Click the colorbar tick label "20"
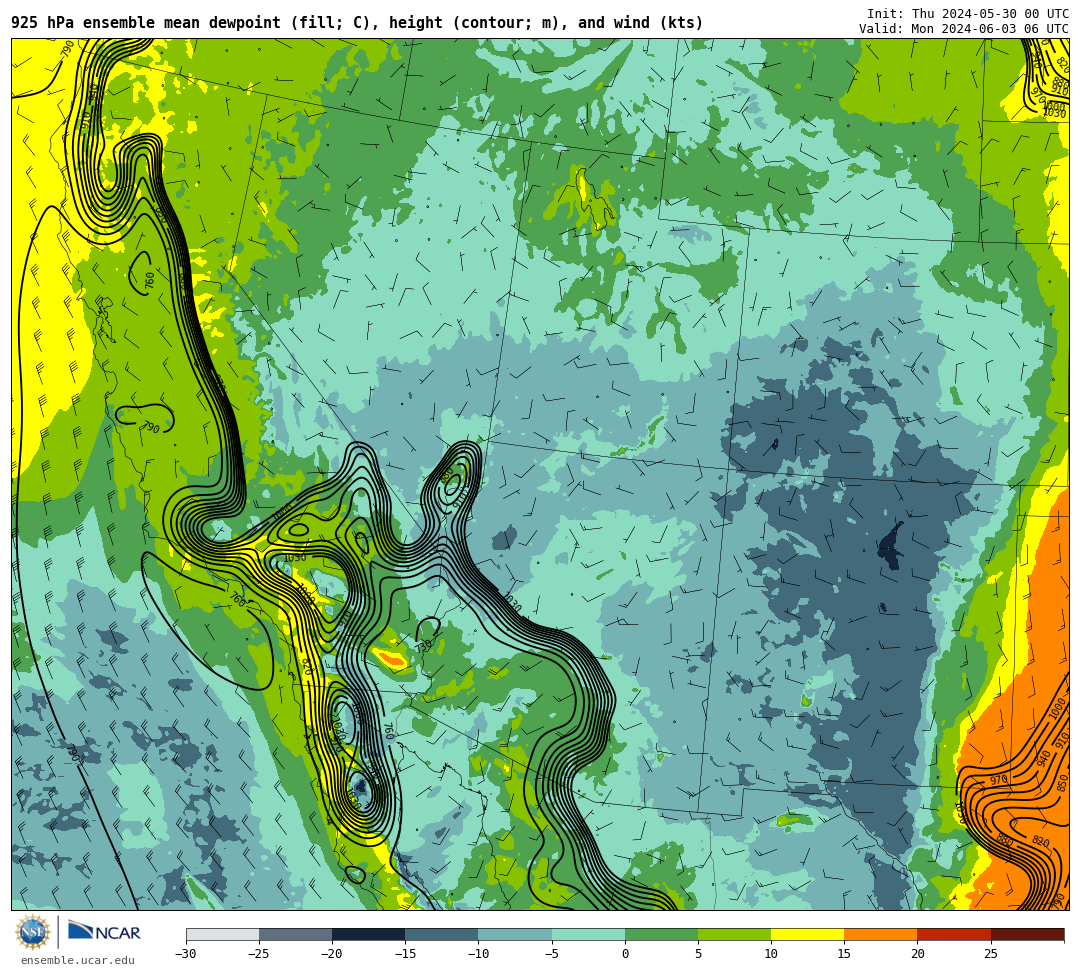 tap(917, 954)
